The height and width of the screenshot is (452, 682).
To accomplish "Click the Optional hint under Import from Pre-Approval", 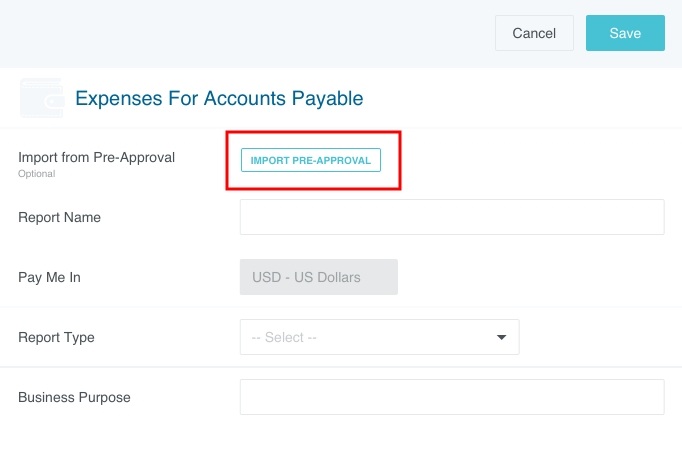I will pyautogui.click(x=36, y=173).
